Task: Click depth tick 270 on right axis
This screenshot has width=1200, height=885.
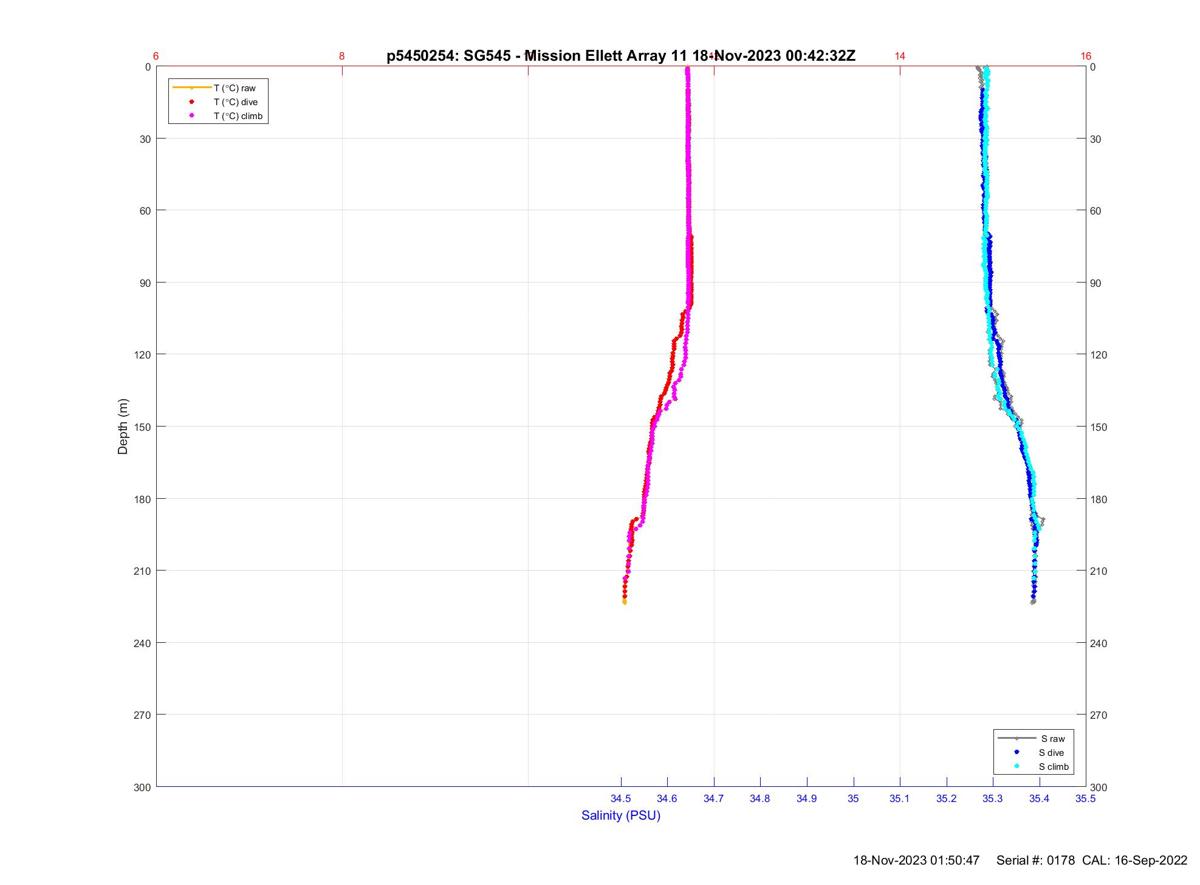Action: click(x=1101, y=715)
